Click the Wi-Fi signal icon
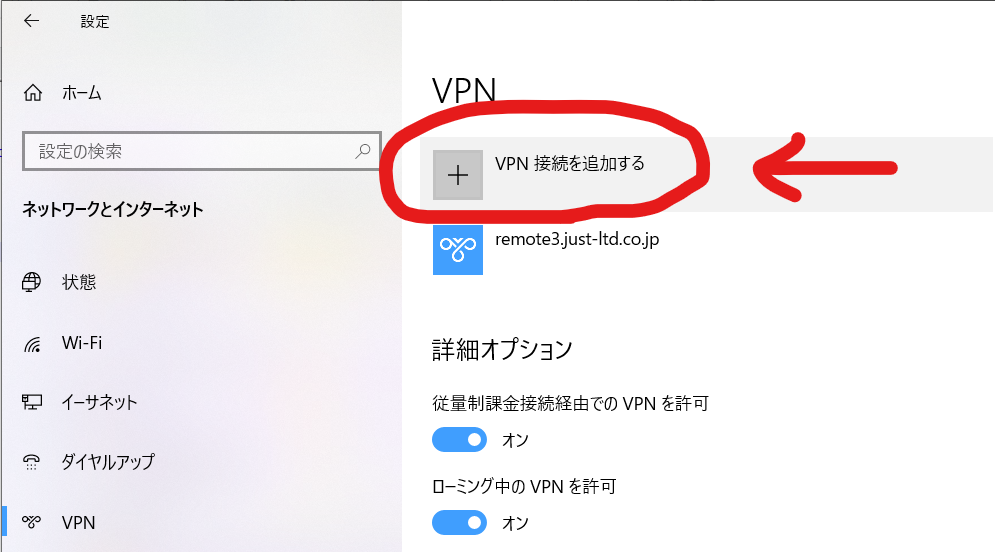995x552 pixels. pyautogui.click(x=32, y=344)
